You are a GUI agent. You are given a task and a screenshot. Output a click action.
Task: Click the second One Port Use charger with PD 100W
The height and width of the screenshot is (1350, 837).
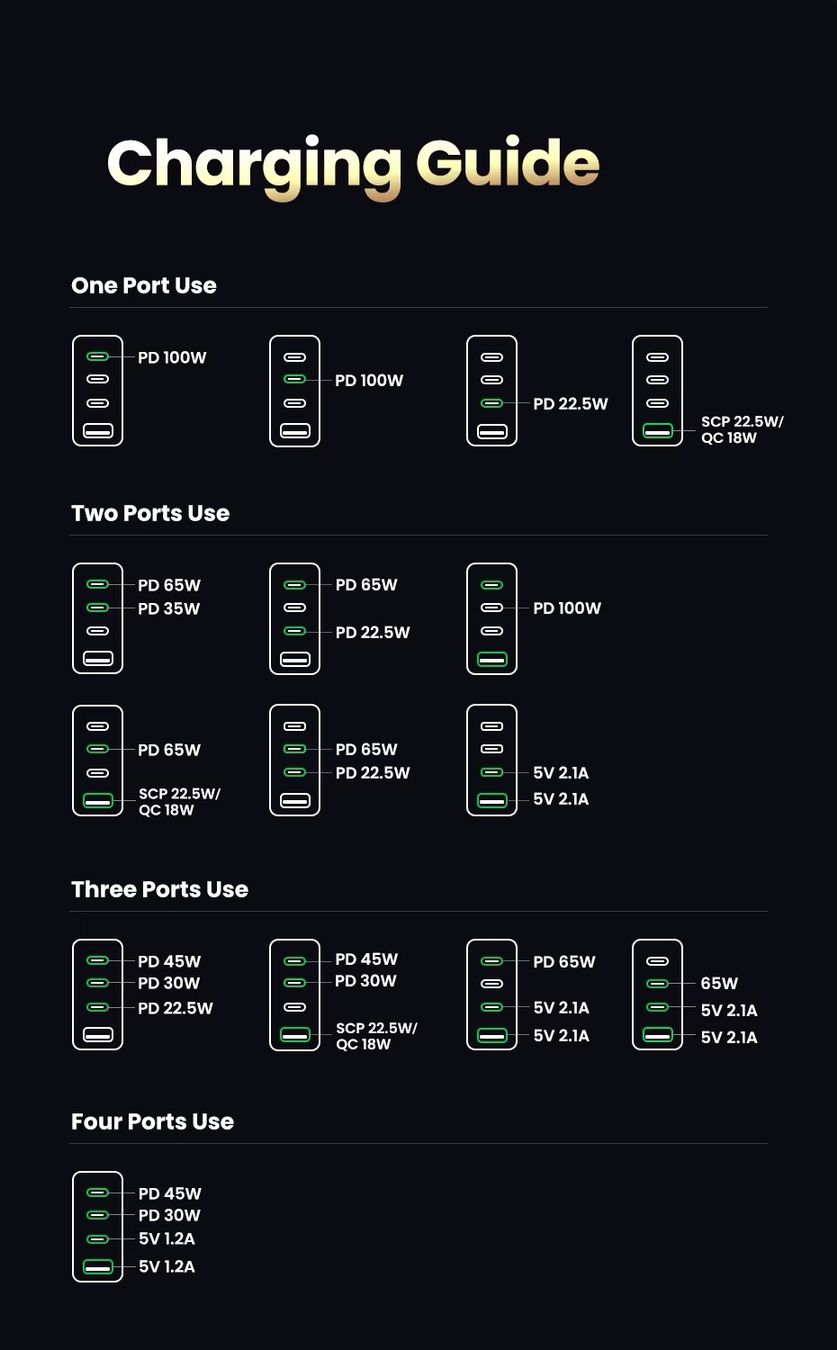pos(295,391)
